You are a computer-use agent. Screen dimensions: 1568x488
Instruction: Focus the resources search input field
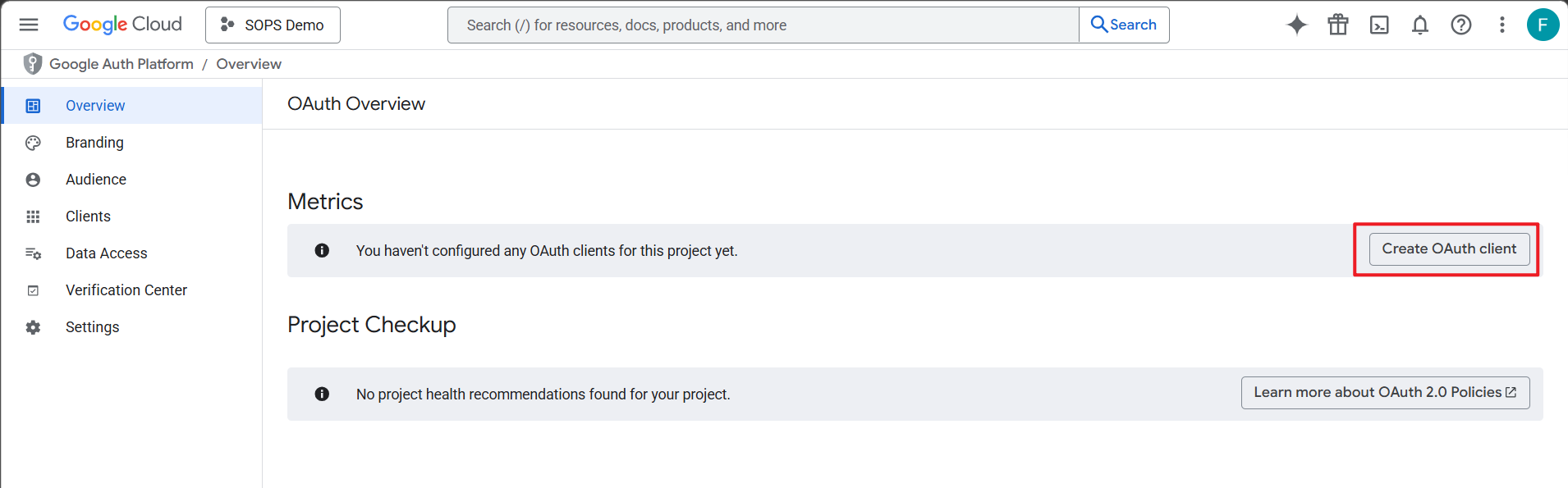click(x=763, y=25)
